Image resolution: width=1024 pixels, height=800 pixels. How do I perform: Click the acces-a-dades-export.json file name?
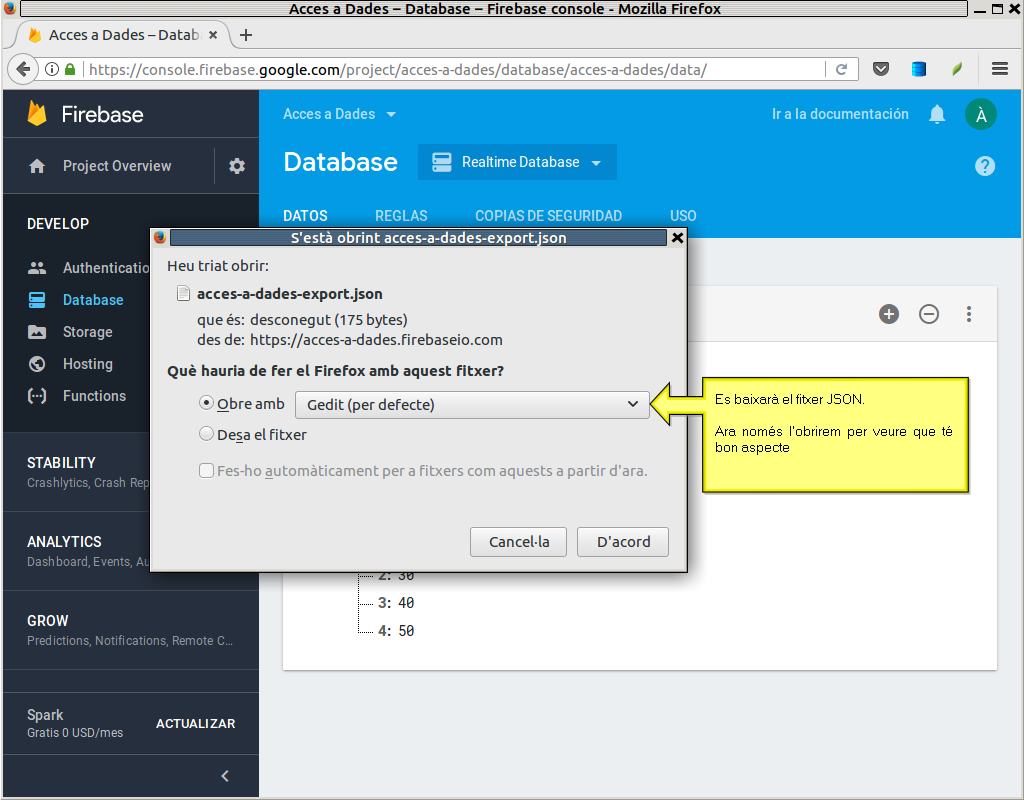tap(289, 294)
